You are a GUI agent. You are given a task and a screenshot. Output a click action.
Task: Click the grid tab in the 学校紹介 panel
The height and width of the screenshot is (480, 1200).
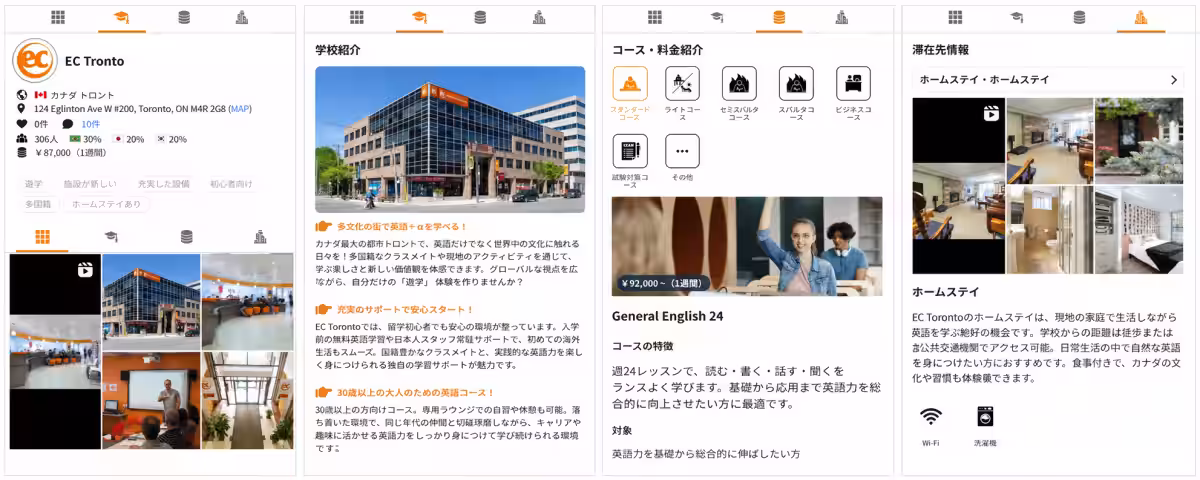click(x=357, y=17)
